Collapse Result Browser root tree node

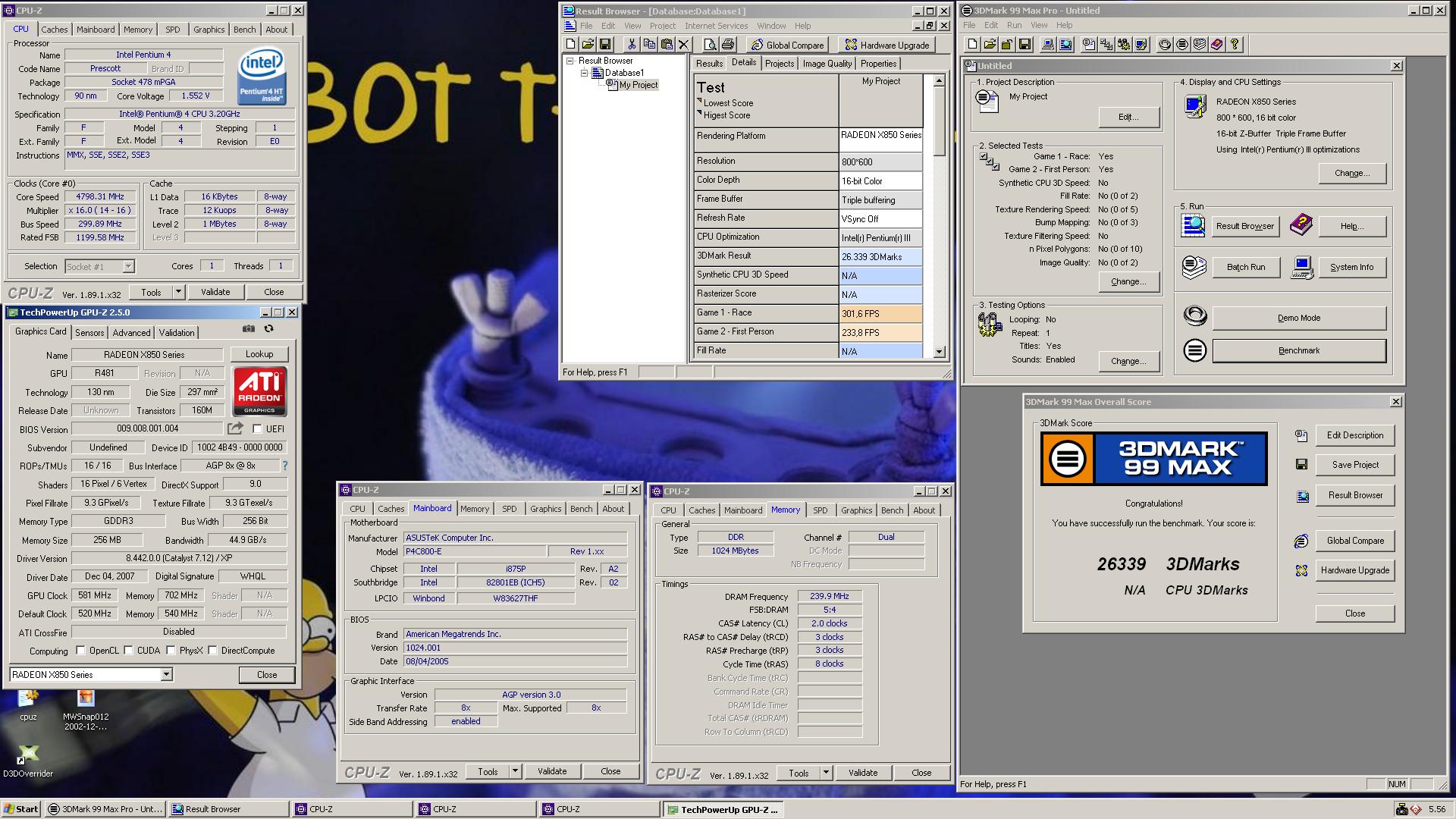pos(570,61)
